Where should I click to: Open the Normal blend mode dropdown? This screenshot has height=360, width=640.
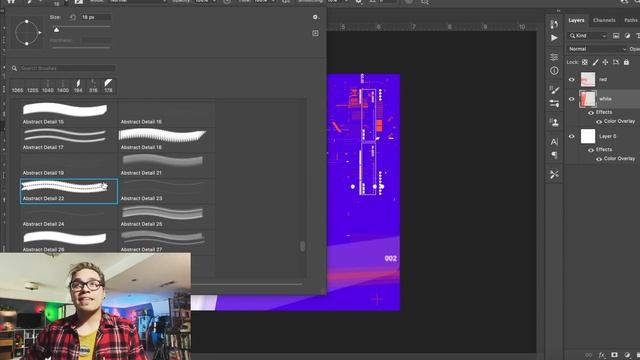click(597, 49)
